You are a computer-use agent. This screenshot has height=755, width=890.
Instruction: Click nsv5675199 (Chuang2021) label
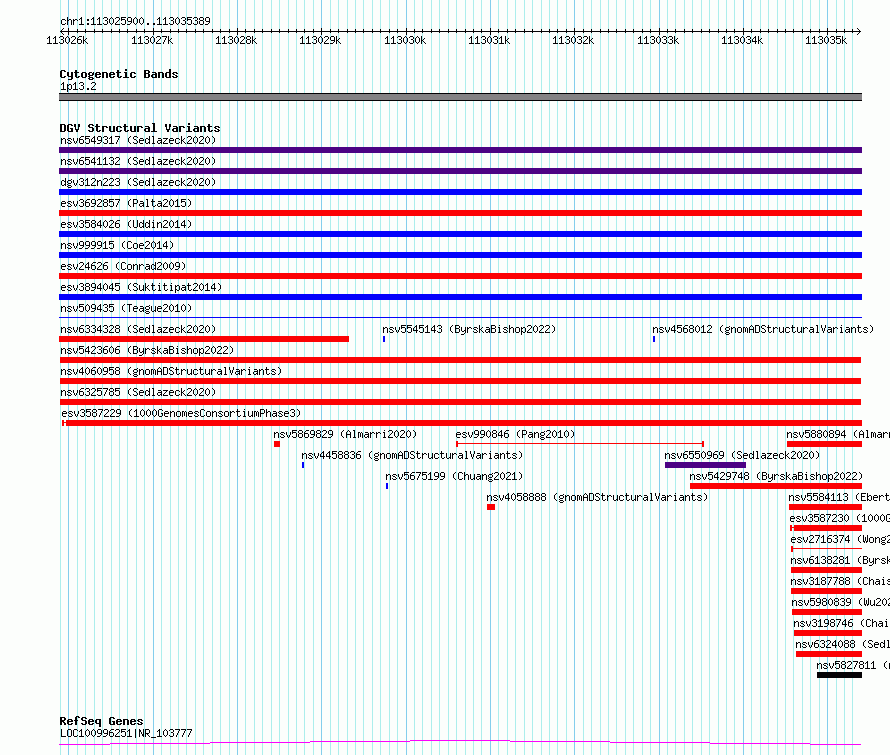[454, 476]
